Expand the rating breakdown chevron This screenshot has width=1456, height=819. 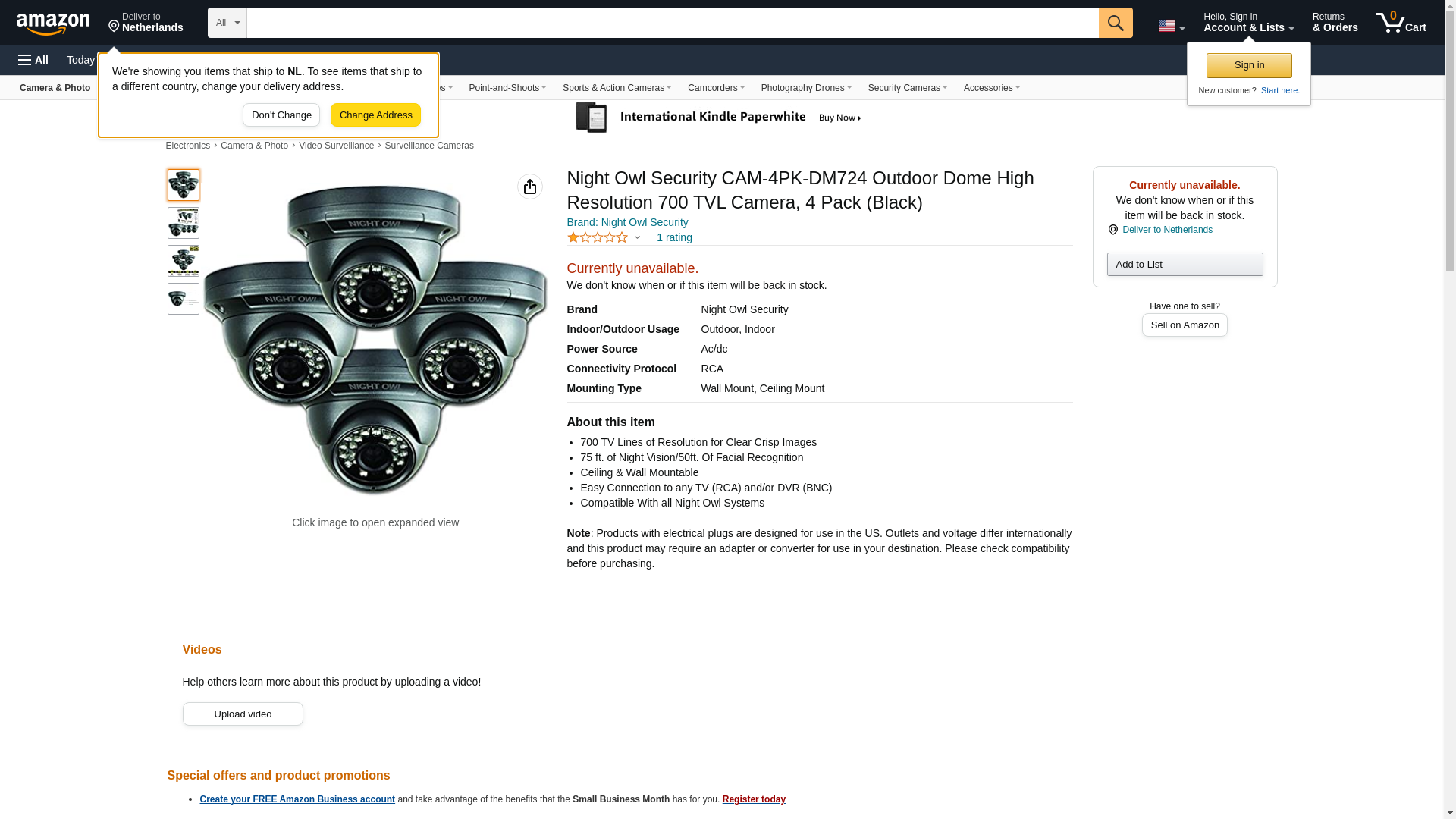click(637, 238)
